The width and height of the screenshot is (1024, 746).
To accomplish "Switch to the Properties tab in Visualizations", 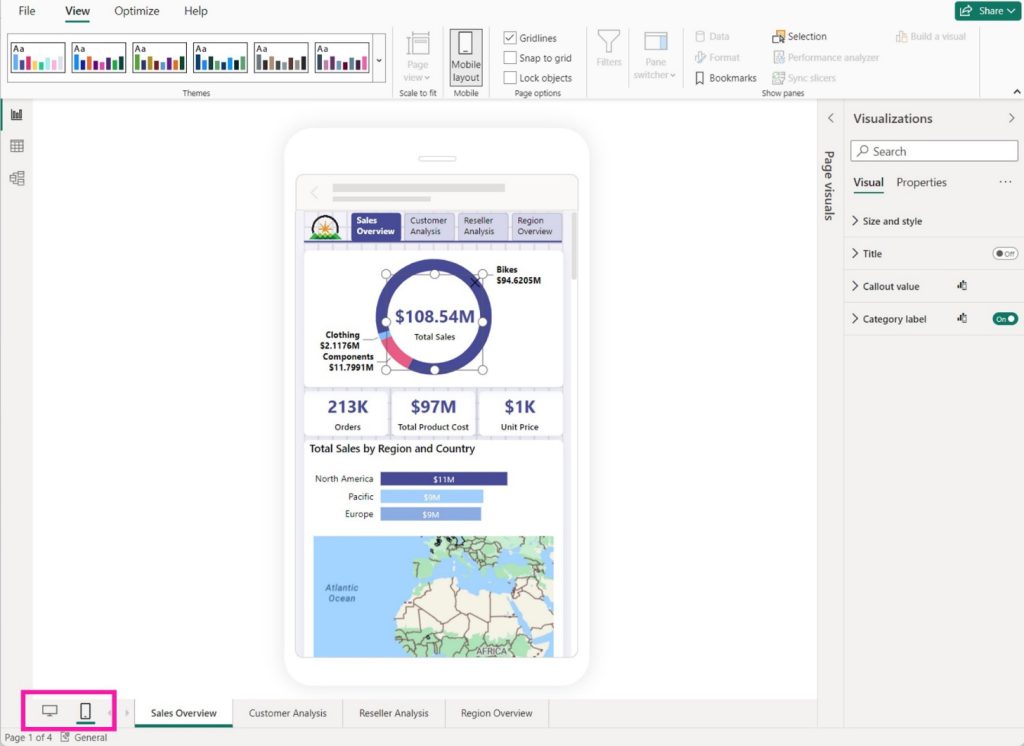I will [921, 182].
